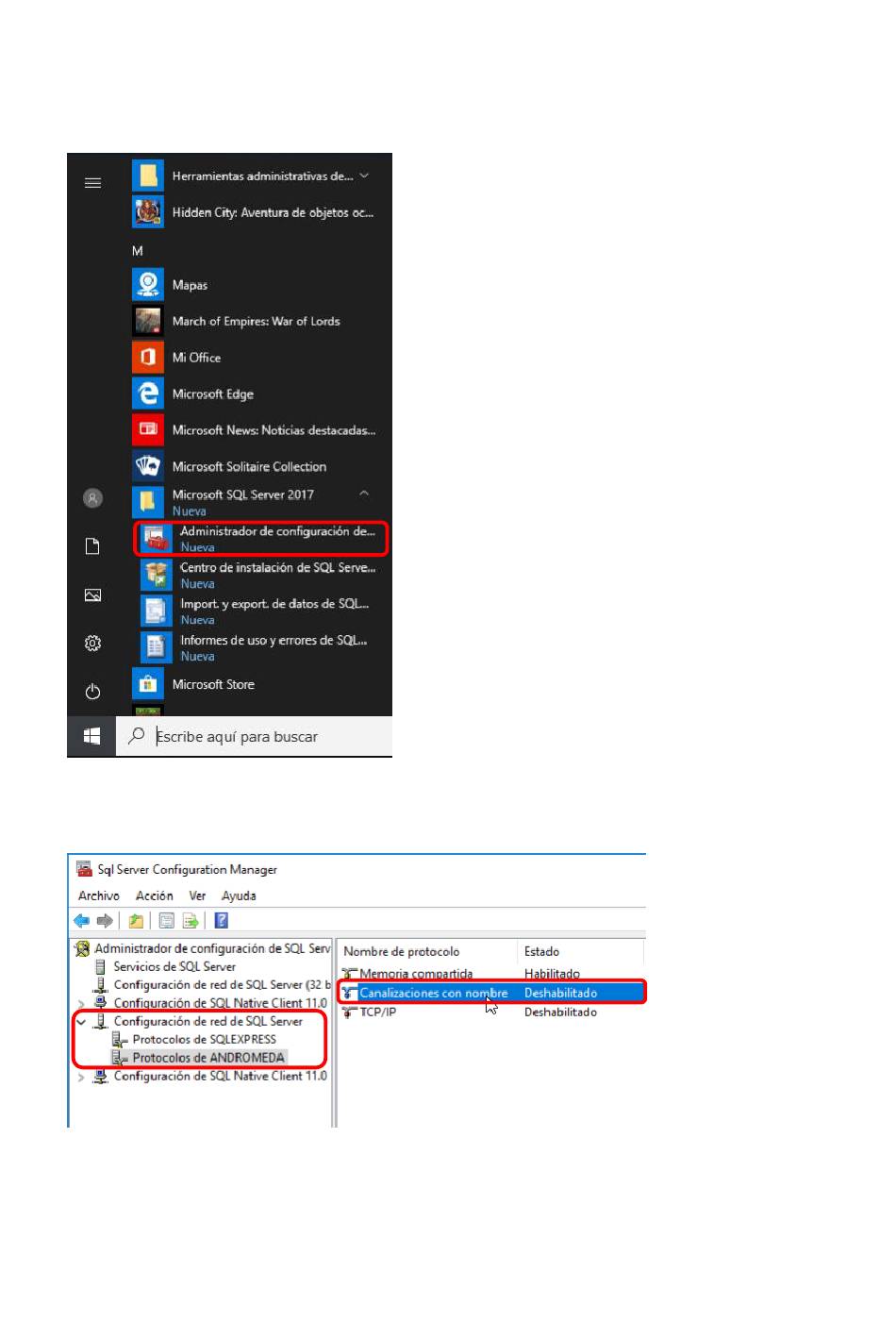This screenshot has width=896, height=1339.
Task: Collapse the Microsoft SQL Server 2017 folder chevron
Action: coord(364,494)
